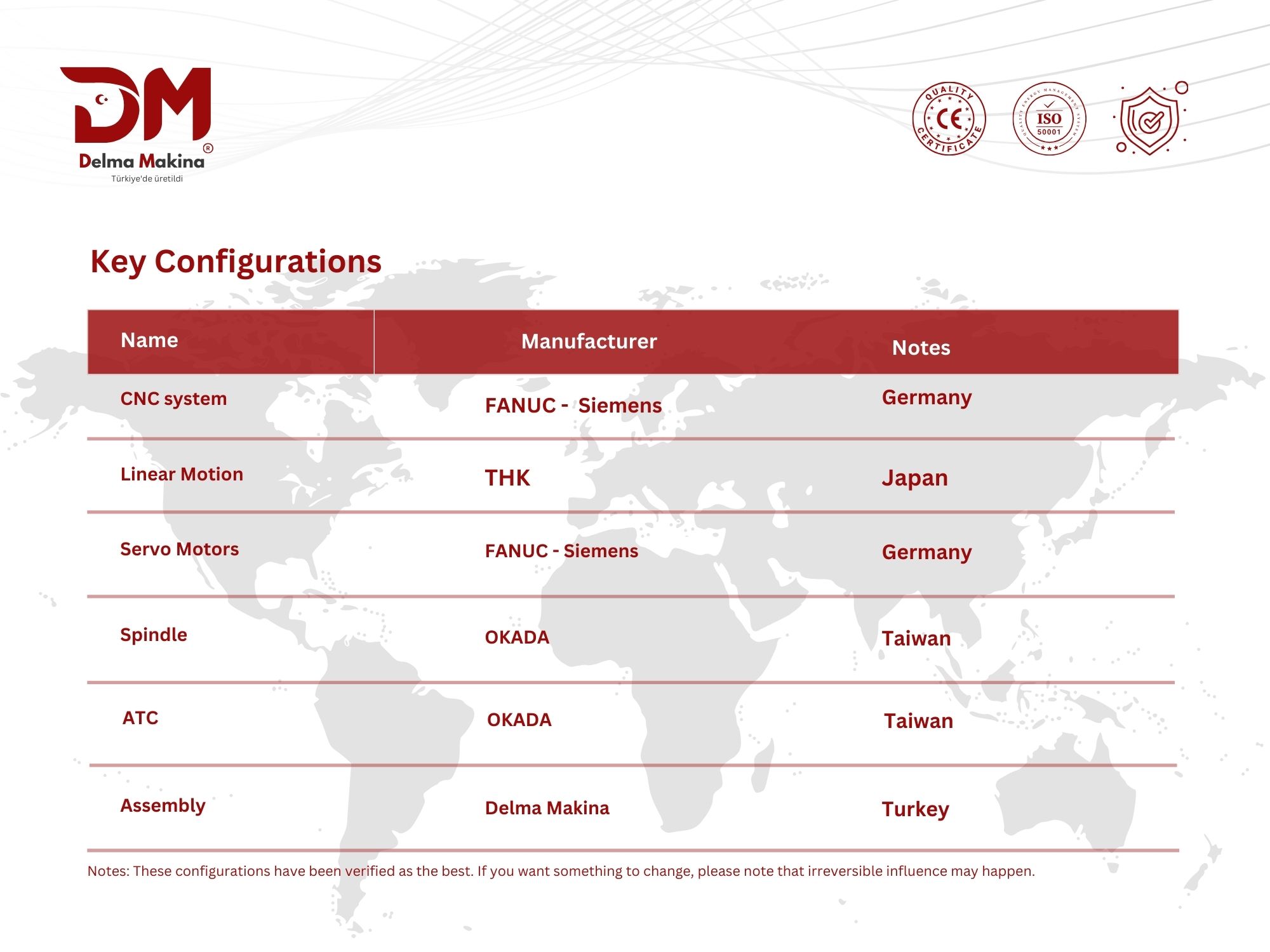The width and height of the screenshot is (1270, 952).
Task: Click the CE quality certificate badge
Action: pos(949,119)
